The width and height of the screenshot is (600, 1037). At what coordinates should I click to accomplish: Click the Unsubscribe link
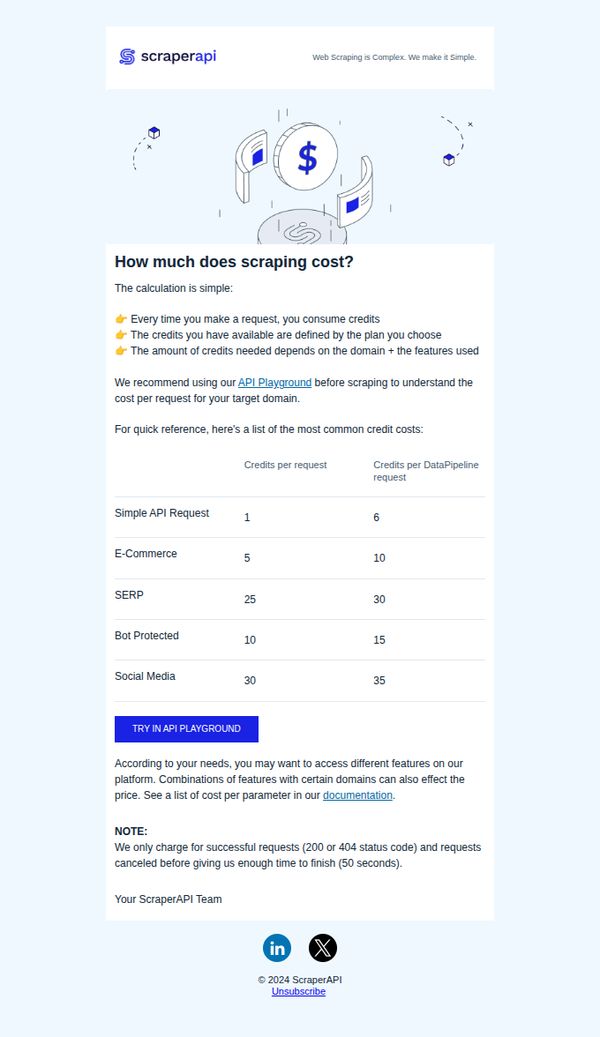tap(298, 991)
